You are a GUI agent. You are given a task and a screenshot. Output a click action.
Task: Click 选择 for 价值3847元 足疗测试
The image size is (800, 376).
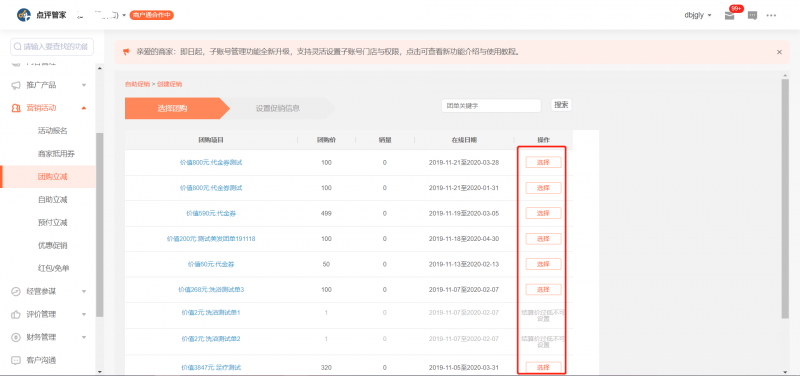[x=543, y=367]
